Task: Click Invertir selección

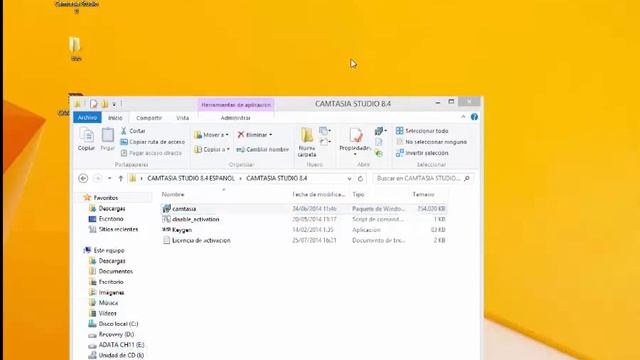Action: [422, 153]
